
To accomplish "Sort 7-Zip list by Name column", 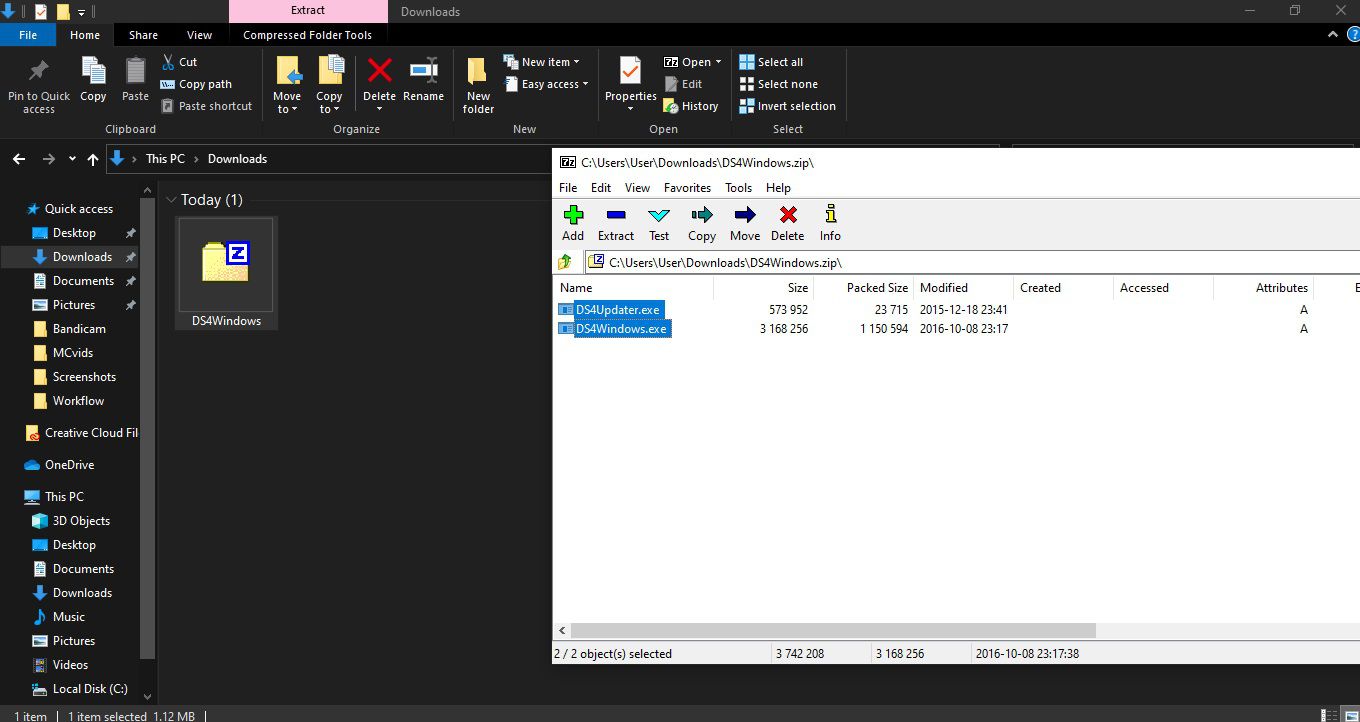I will click(634, 288).
